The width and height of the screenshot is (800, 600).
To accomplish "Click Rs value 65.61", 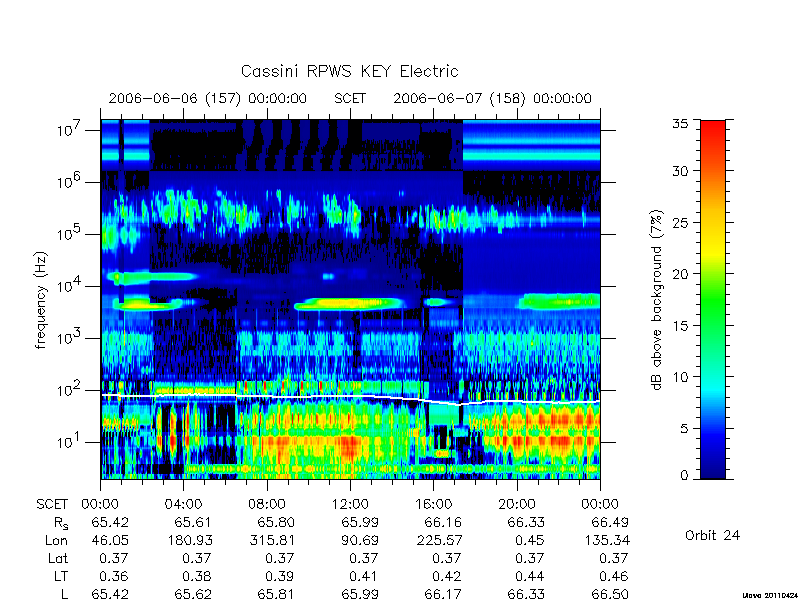I will (192, 522).
